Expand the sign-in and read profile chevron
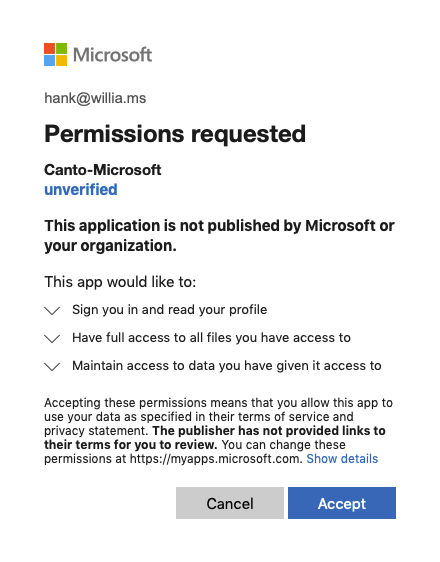This screenshot has height=562, width=440. tap(52, 310)
